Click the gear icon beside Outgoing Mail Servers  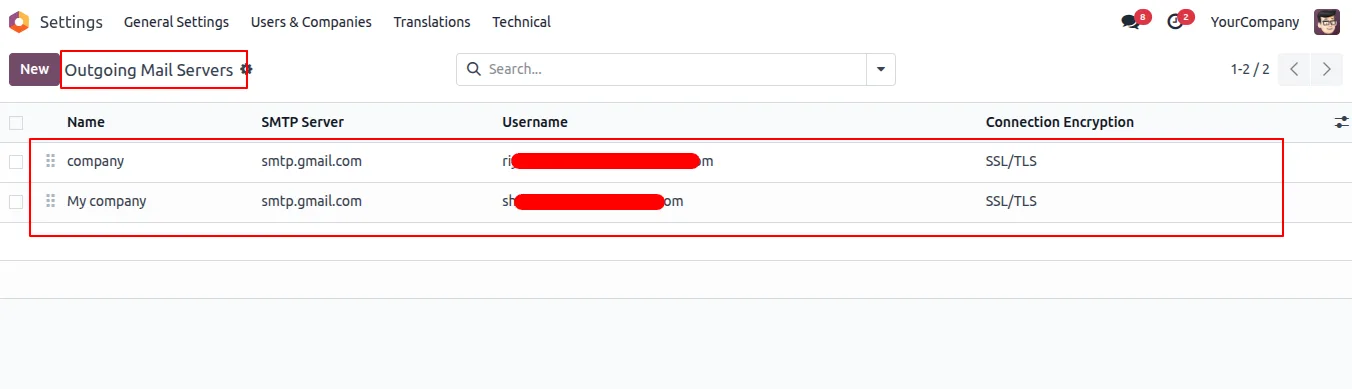pos(246,70)
